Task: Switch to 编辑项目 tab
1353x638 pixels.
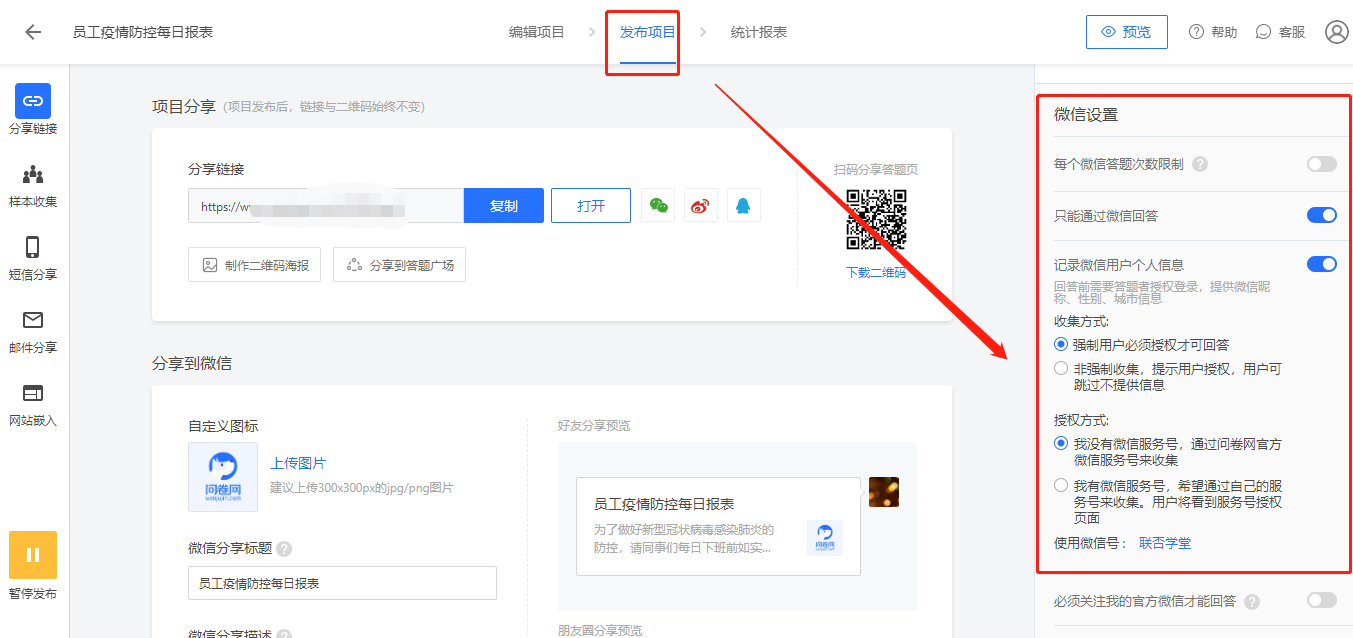Action: (x=537, y=32)
